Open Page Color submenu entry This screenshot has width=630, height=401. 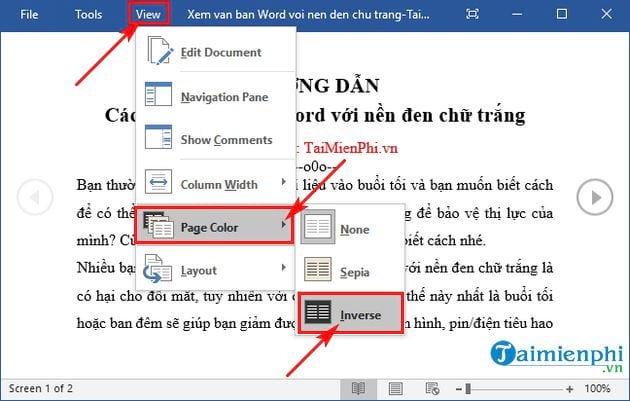(x=214, y=225)
